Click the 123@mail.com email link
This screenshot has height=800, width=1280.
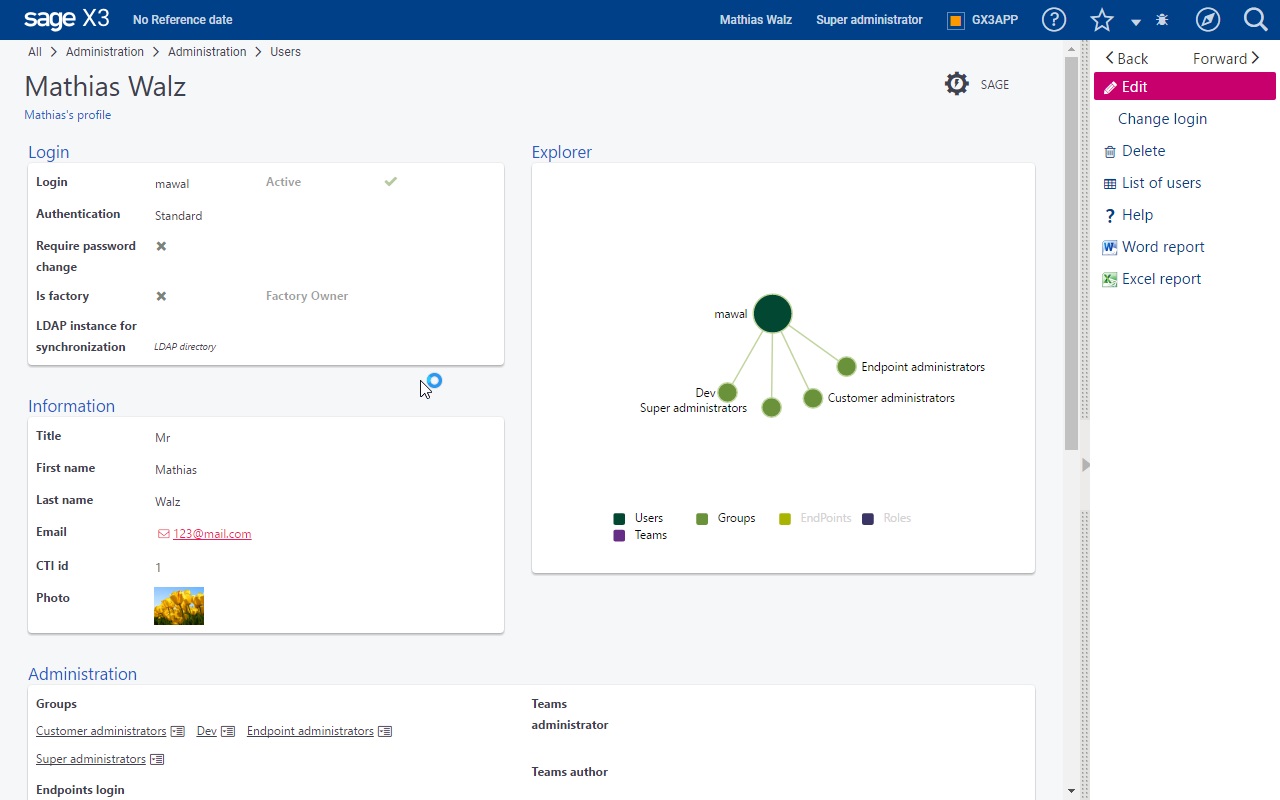211,534
